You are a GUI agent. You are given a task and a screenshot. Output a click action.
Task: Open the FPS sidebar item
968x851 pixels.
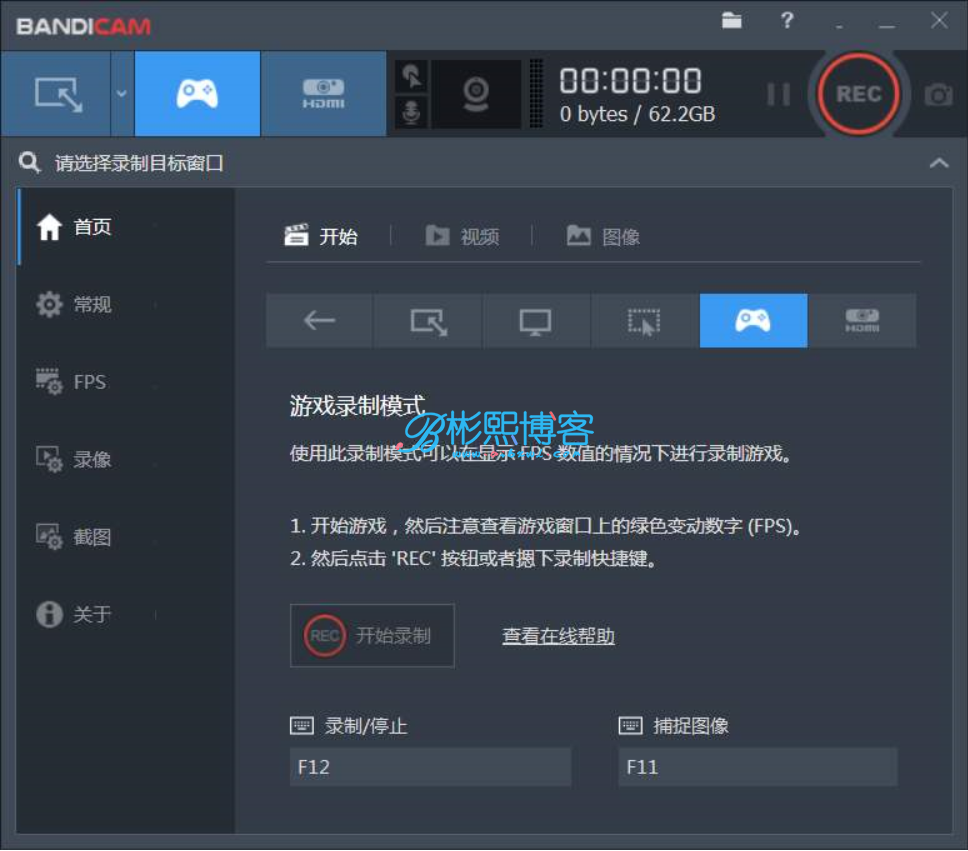[125, 382]
